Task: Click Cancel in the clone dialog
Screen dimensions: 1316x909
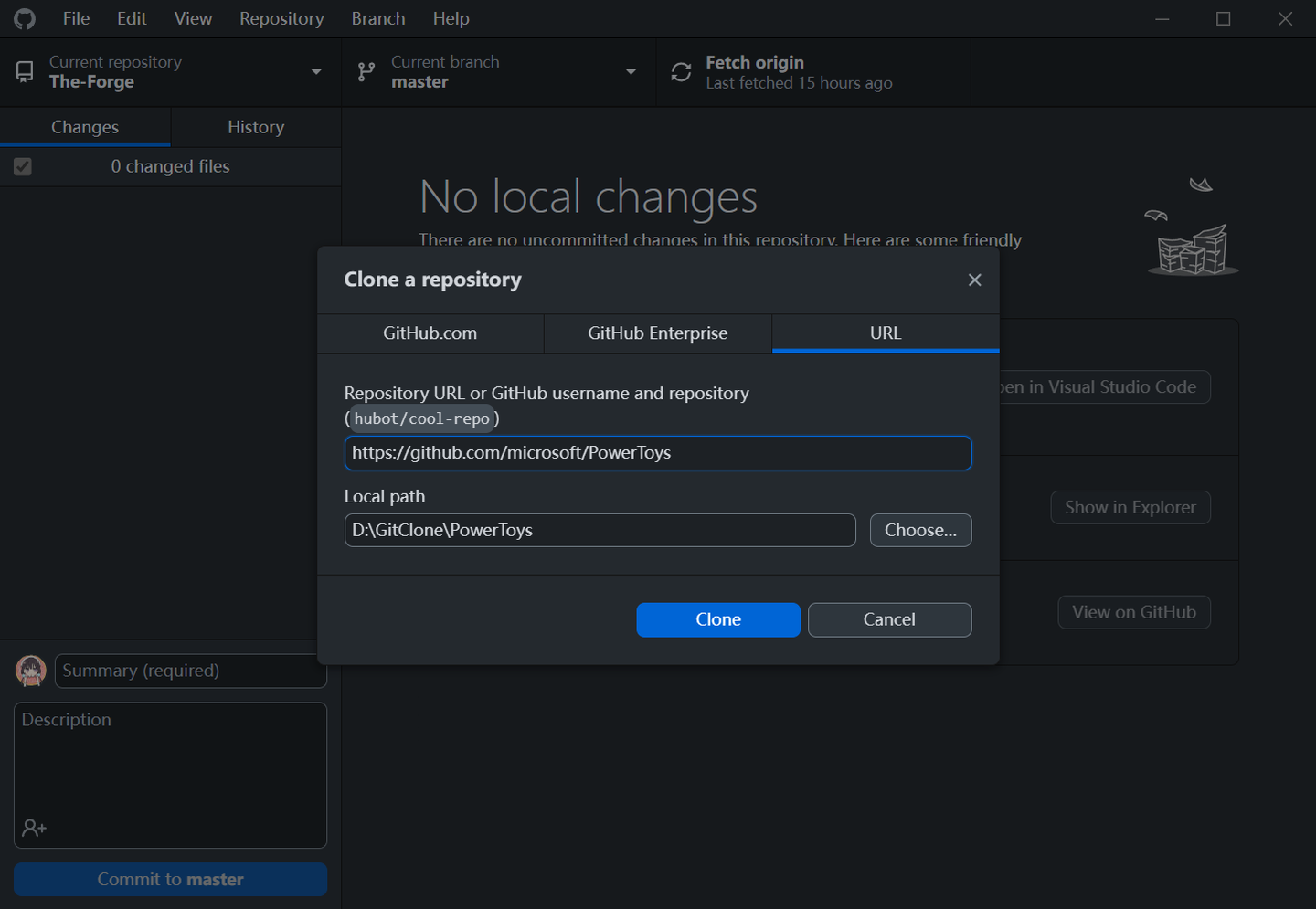Action: coord(889,619)
